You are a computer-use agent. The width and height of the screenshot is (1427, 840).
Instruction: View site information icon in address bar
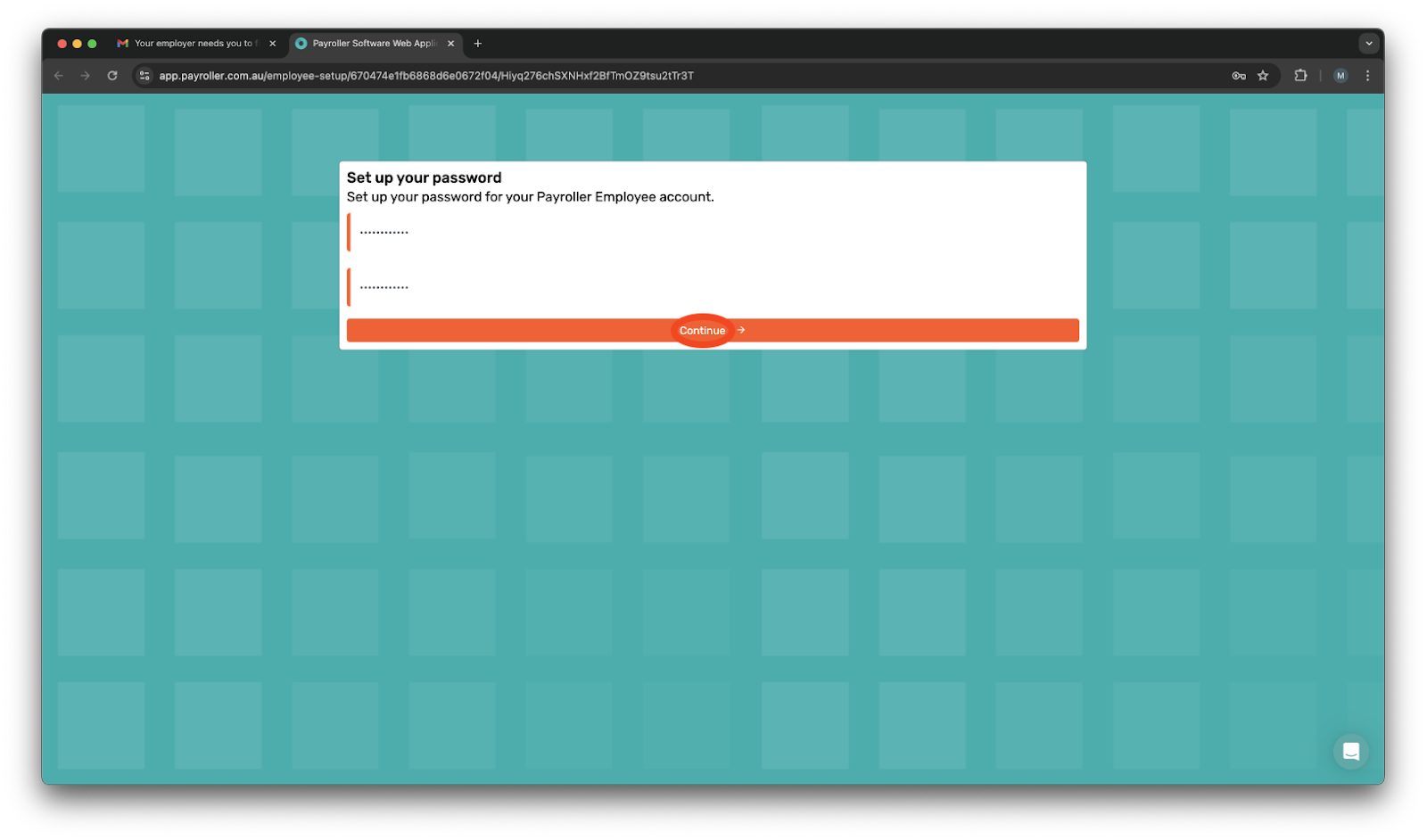tap(144, 76)
